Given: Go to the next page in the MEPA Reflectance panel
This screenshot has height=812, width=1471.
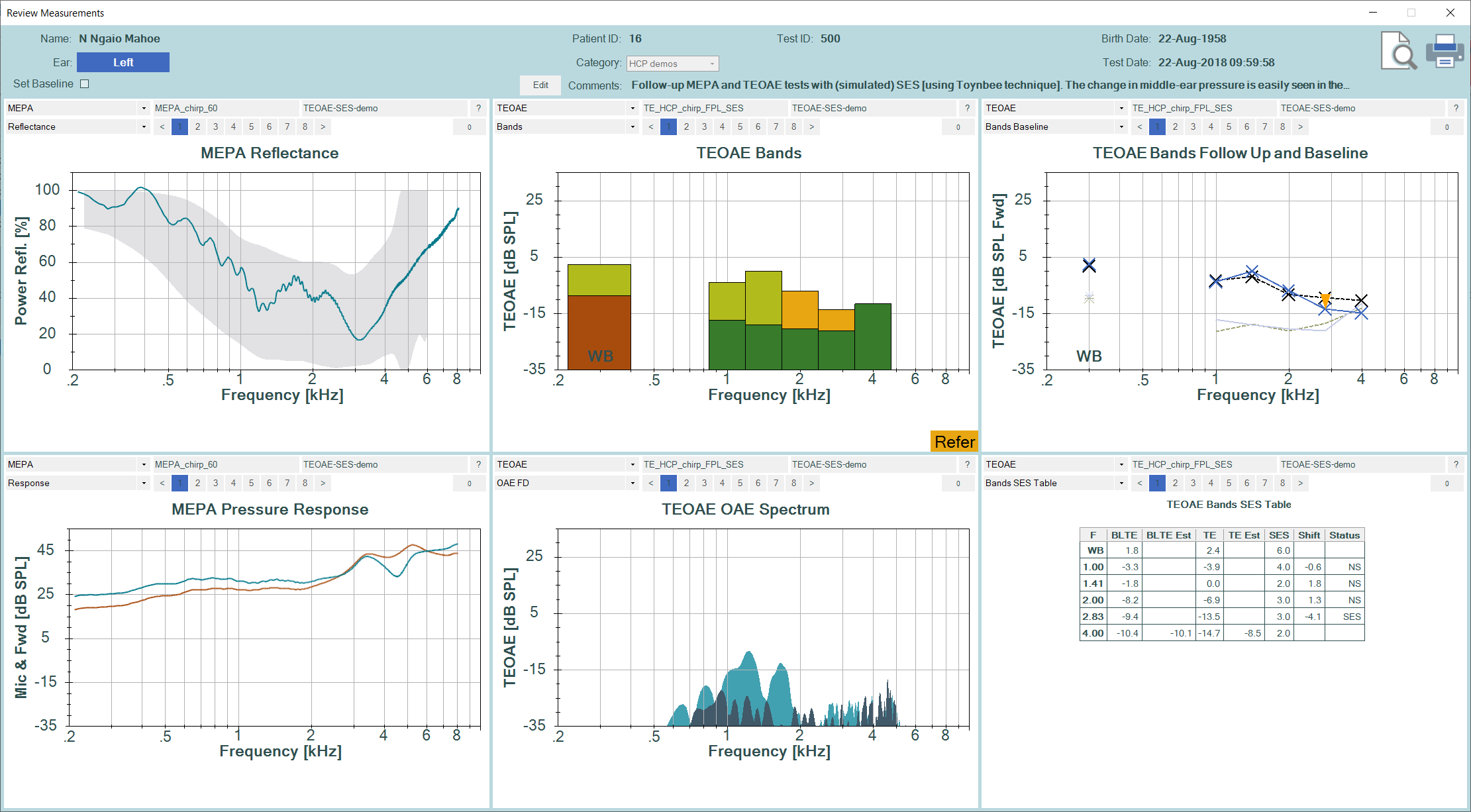Looking at the screenshot, I should click(x=323, y=127).
